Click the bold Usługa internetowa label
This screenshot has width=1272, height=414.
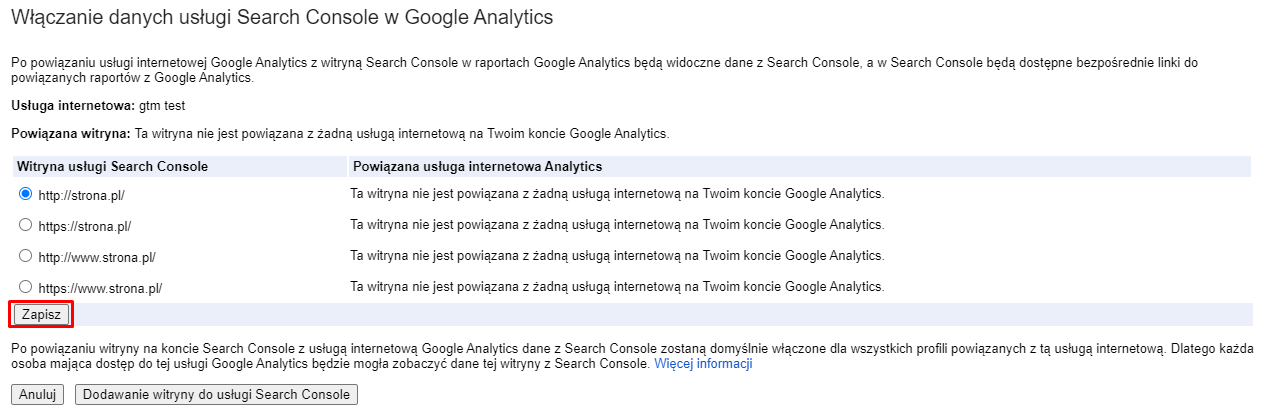72,105
